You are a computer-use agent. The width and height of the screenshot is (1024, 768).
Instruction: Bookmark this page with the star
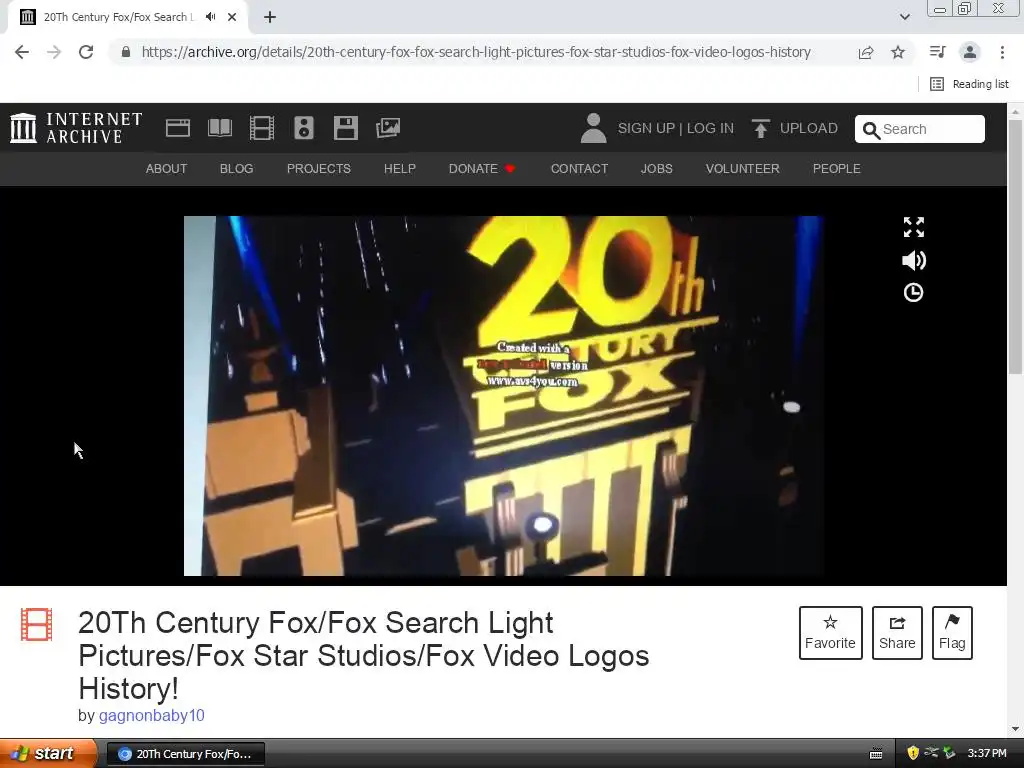click(x=898, y=52)
